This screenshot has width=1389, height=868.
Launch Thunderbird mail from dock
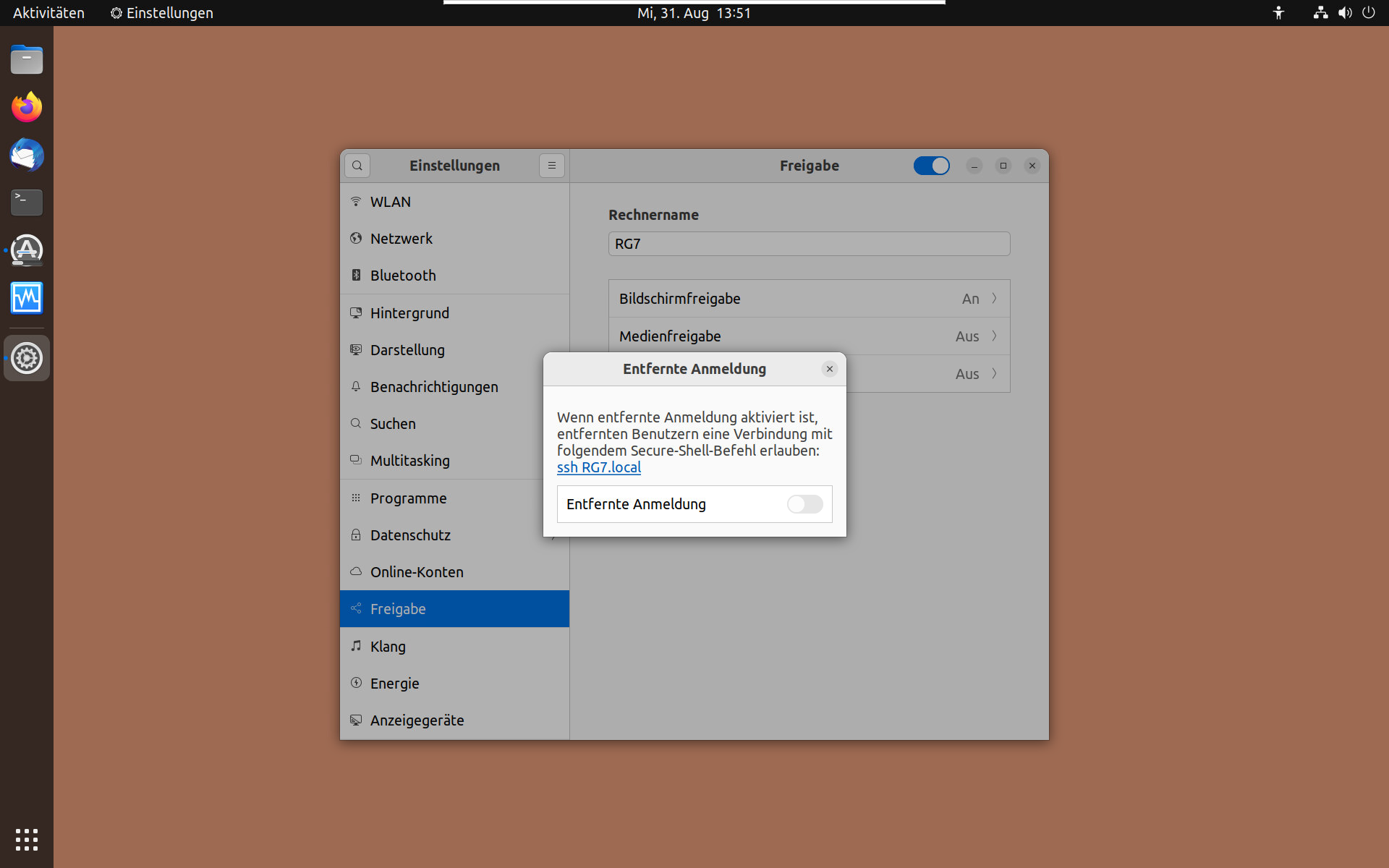tap(27, 156)
